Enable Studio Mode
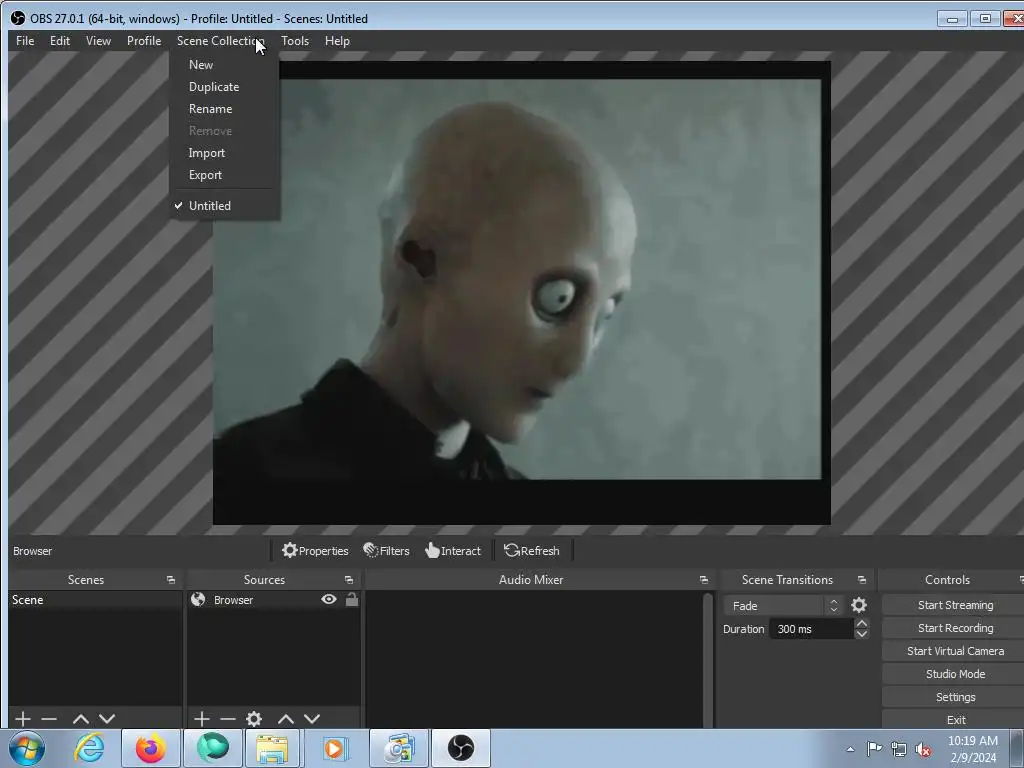 pos(955,674)
